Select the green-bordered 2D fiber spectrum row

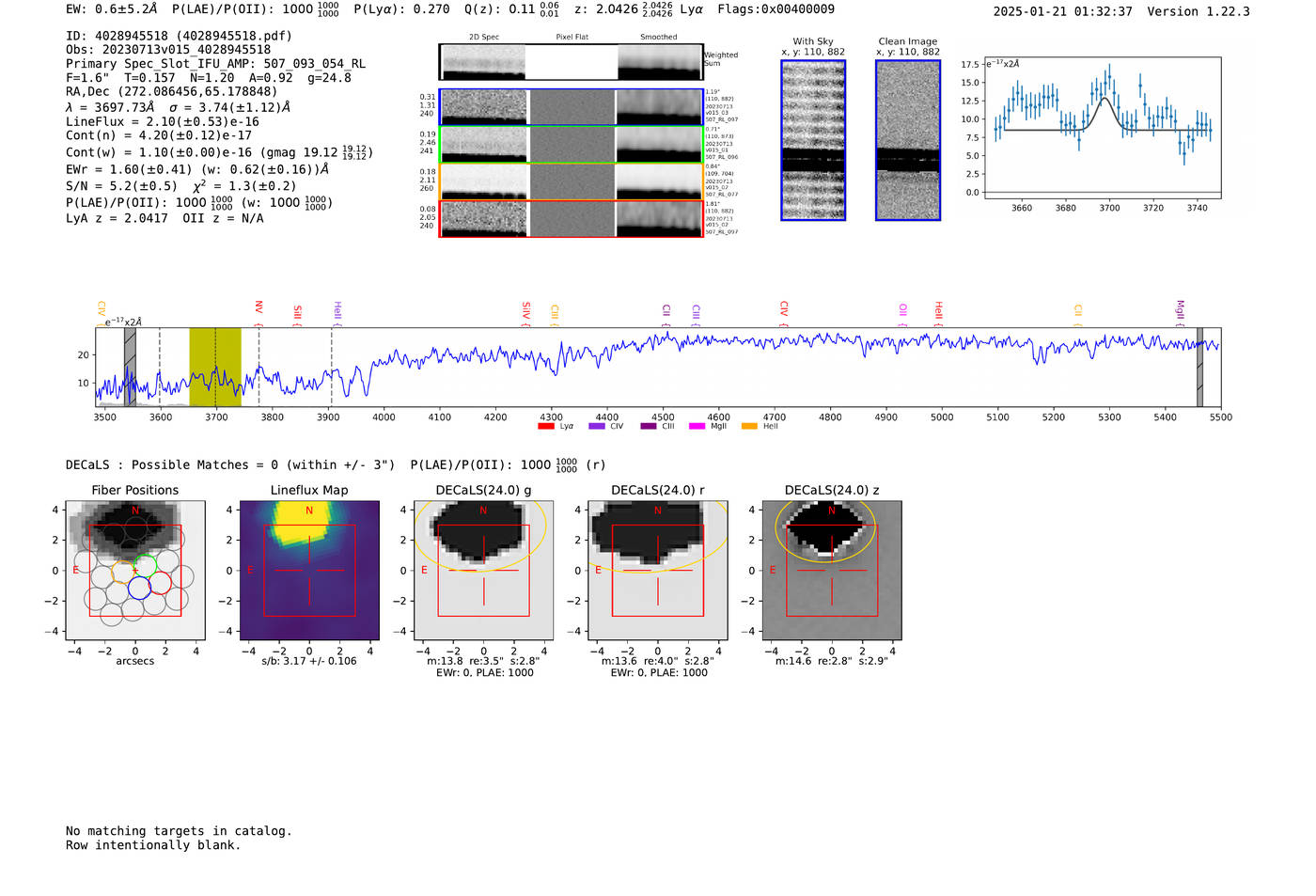(x=571, y=144)
